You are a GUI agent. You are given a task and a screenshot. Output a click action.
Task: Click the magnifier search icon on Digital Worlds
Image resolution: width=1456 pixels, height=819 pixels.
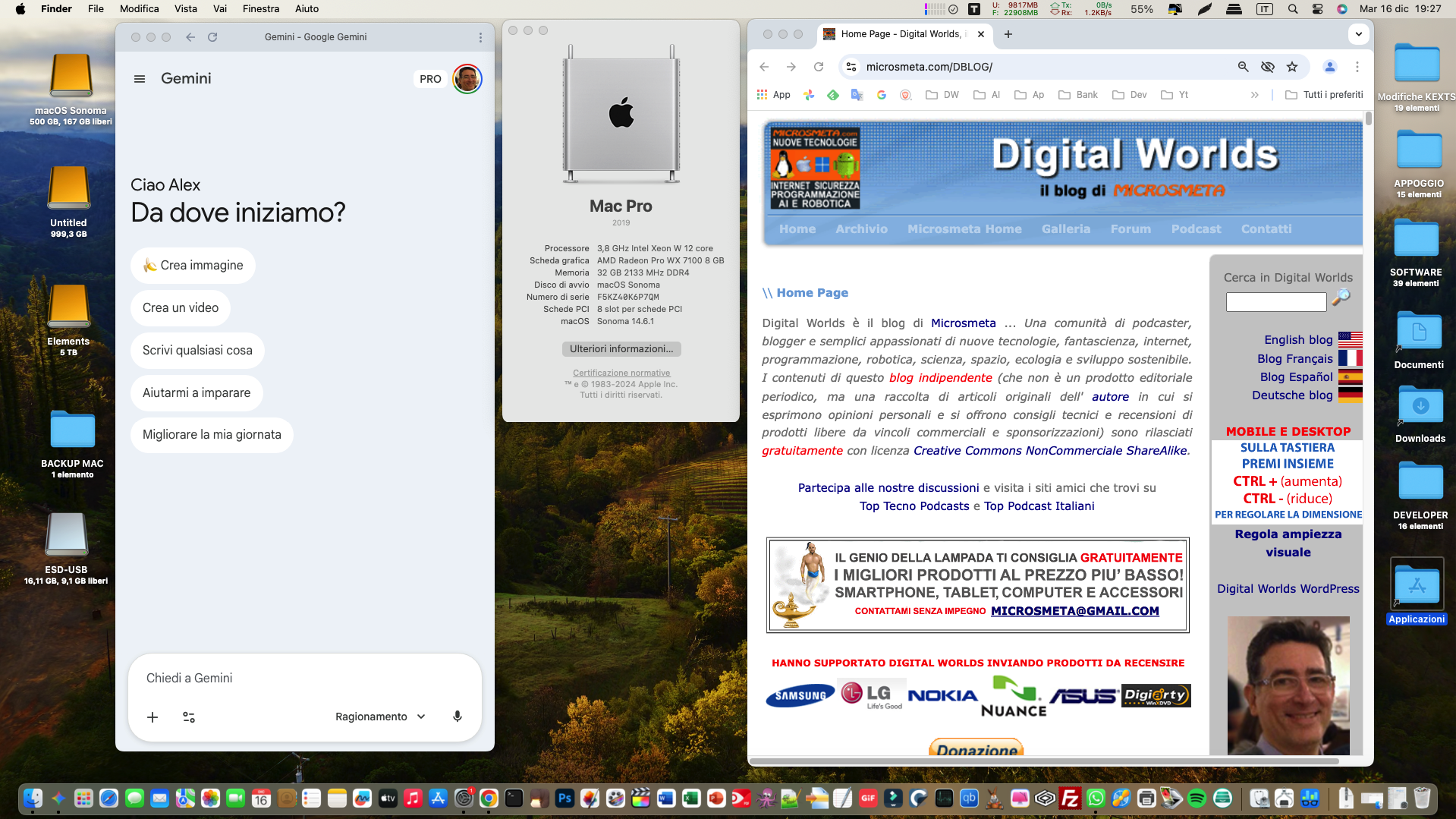tap(1341, 297)
